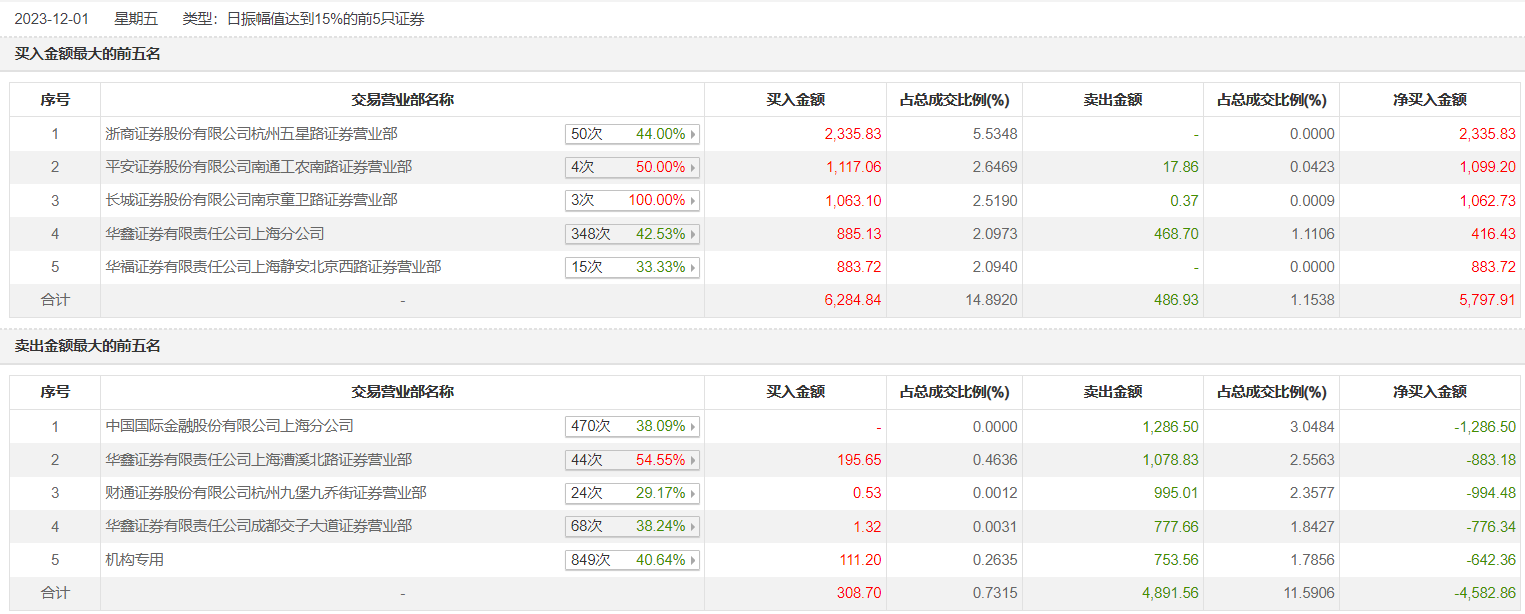
Task: Click 中国国际金融股份有限公司上海分公司 name
Action: [230, 427]
